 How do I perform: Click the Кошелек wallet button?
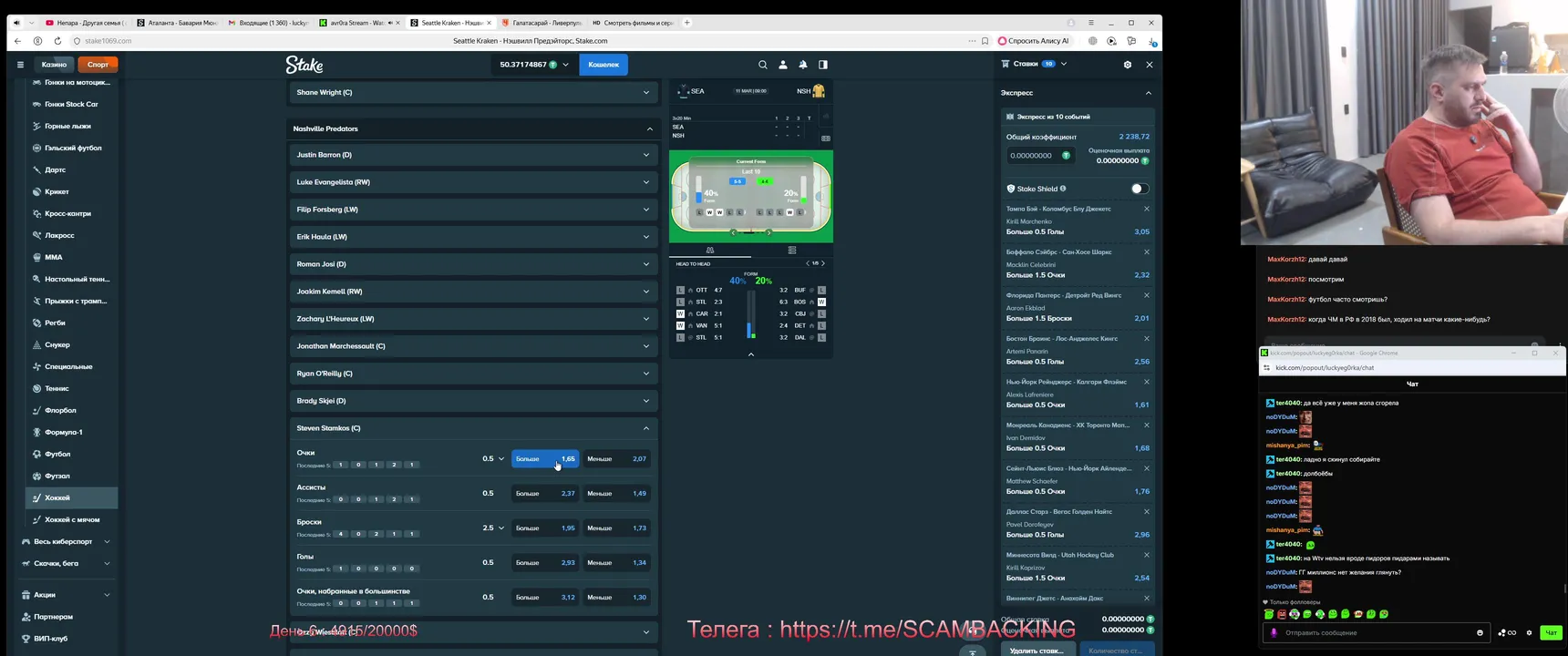pyautogui.click(x=603, y=65)
